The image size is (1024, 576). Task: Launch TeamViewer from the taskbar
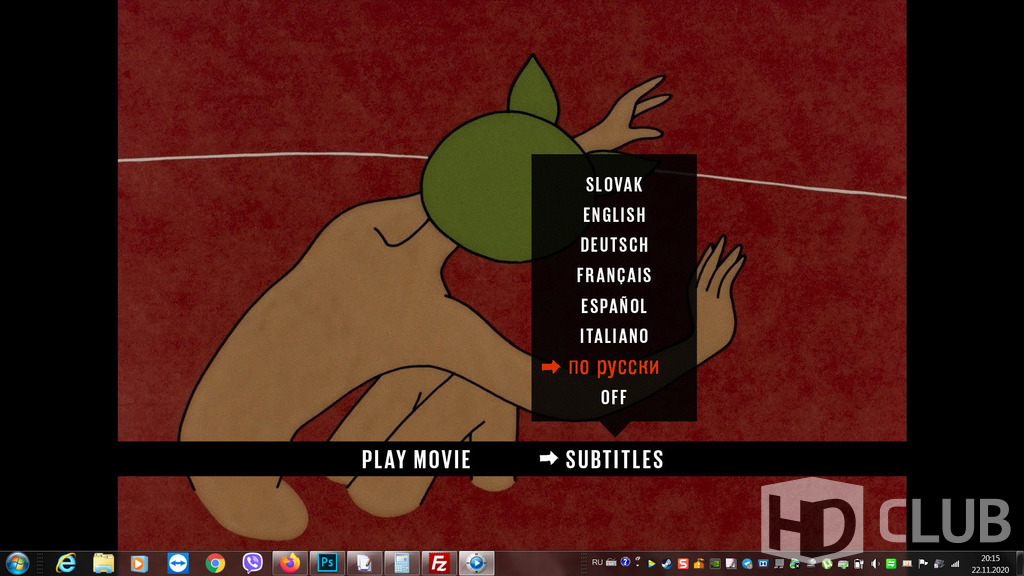pyautogui.click(x=178, y=563)
